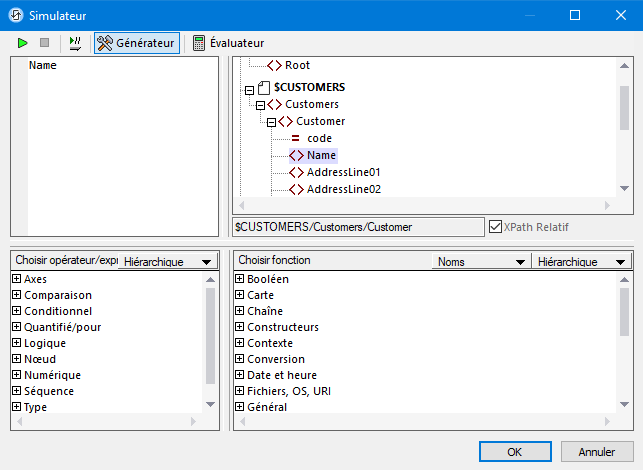Click the $CUSTOMERS document icon

[x=264, y=88]
